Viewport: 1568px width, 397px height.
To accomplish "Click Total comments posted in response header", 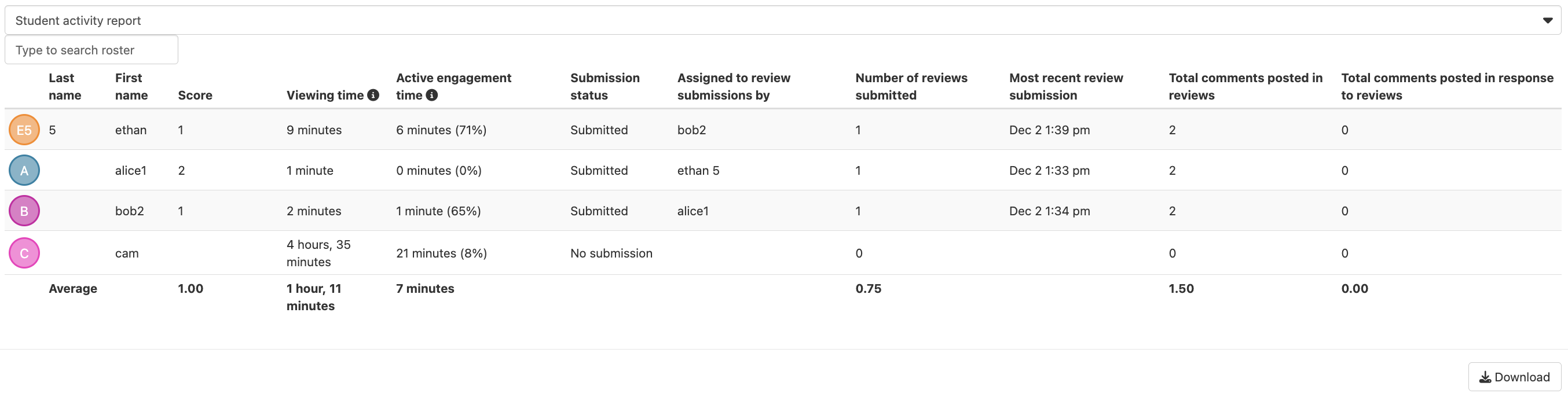I will click(x=1447, y=86).
